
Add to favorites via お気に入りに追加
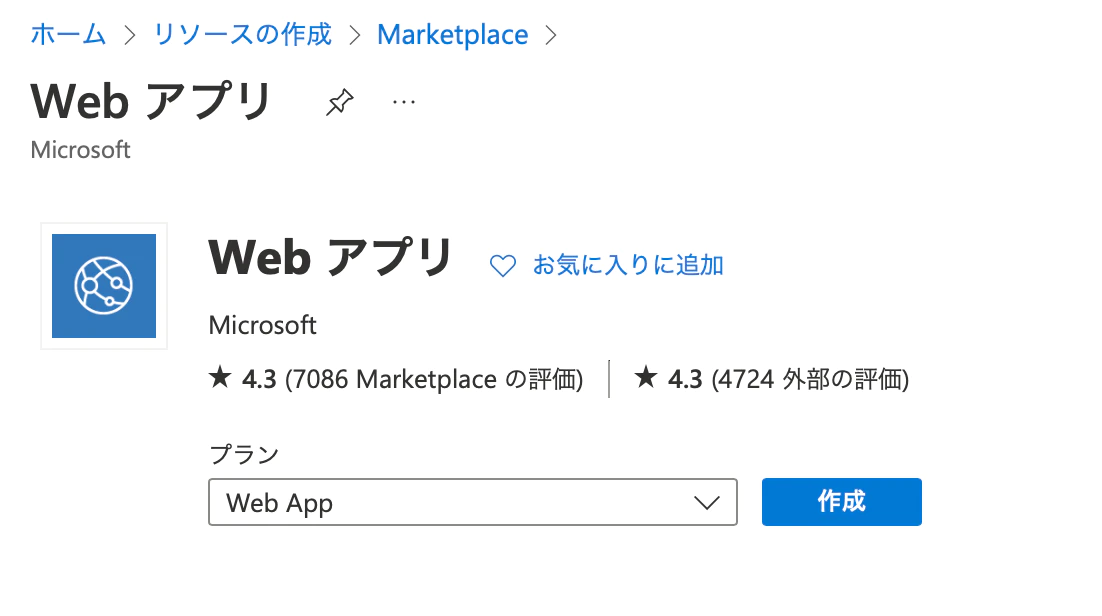(x=628, y=265)
